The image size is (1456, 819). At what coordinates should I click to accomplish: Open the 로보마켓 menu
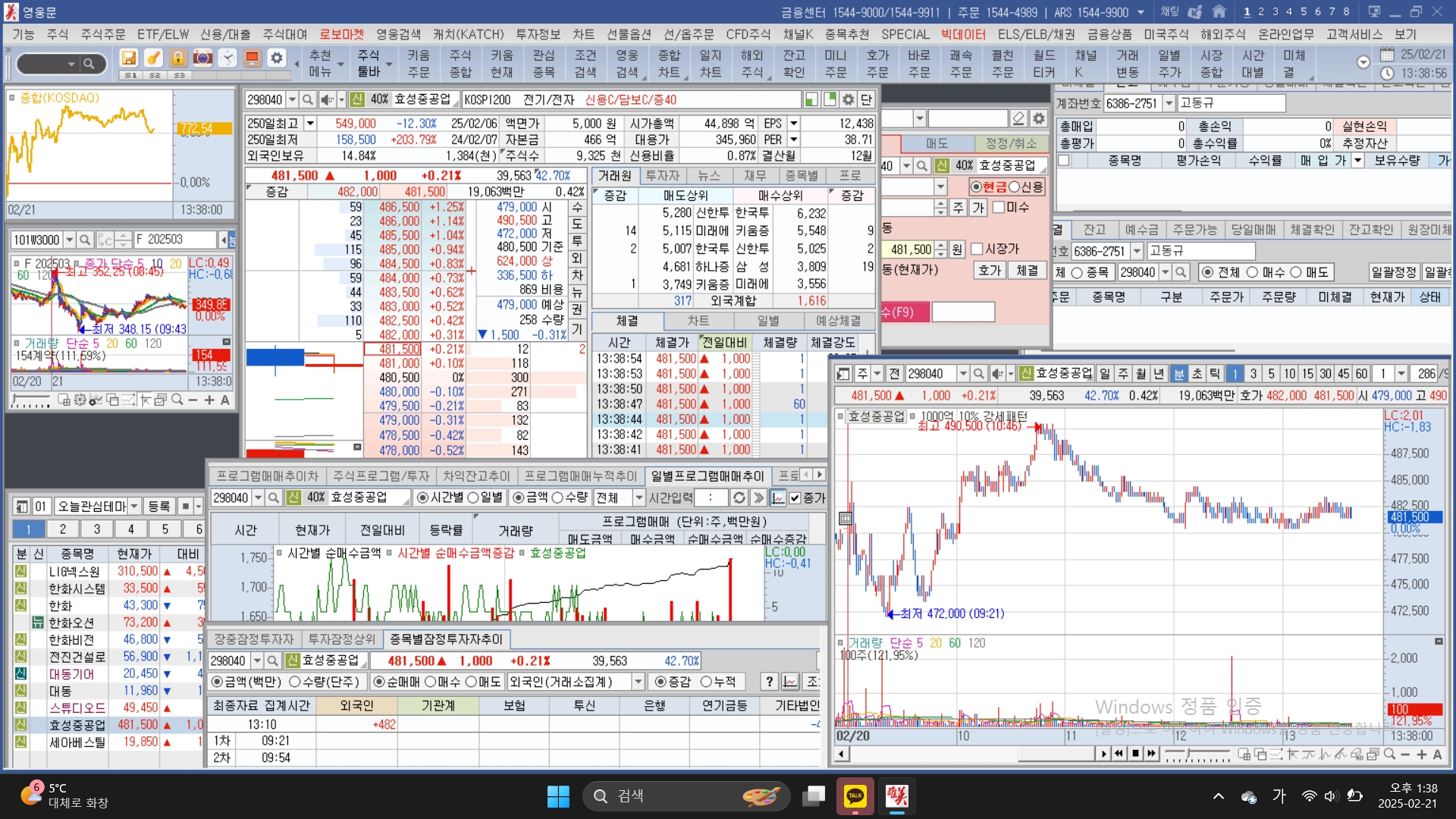pyautogui.click(x=340, y=34)
